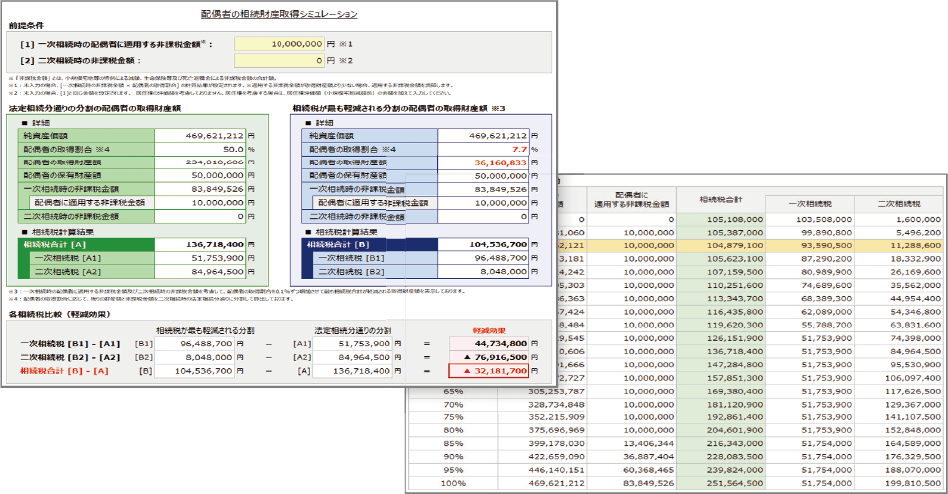Image resolution: width=948 pixels, height=494 pixels.
Task: Click the title 配偶者の相続財産取得シミュレーション
Action: [x=279, y=13]
